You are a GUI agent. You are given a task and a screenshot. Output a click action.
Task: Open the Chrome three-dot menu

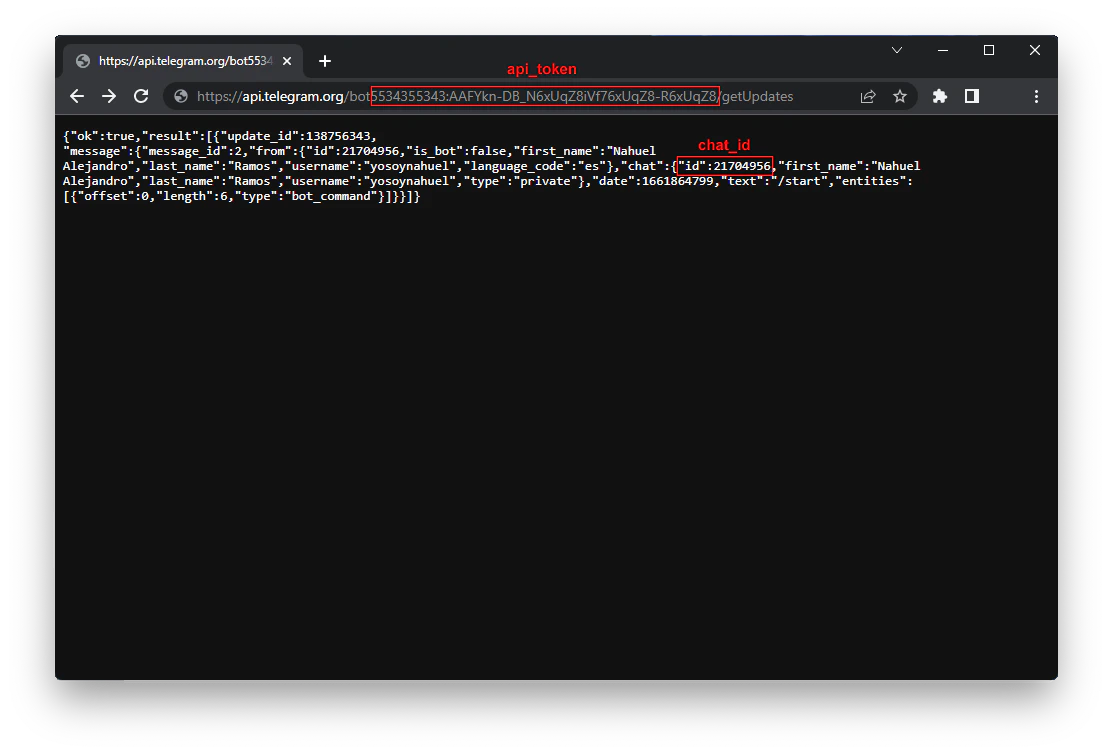1036,96
